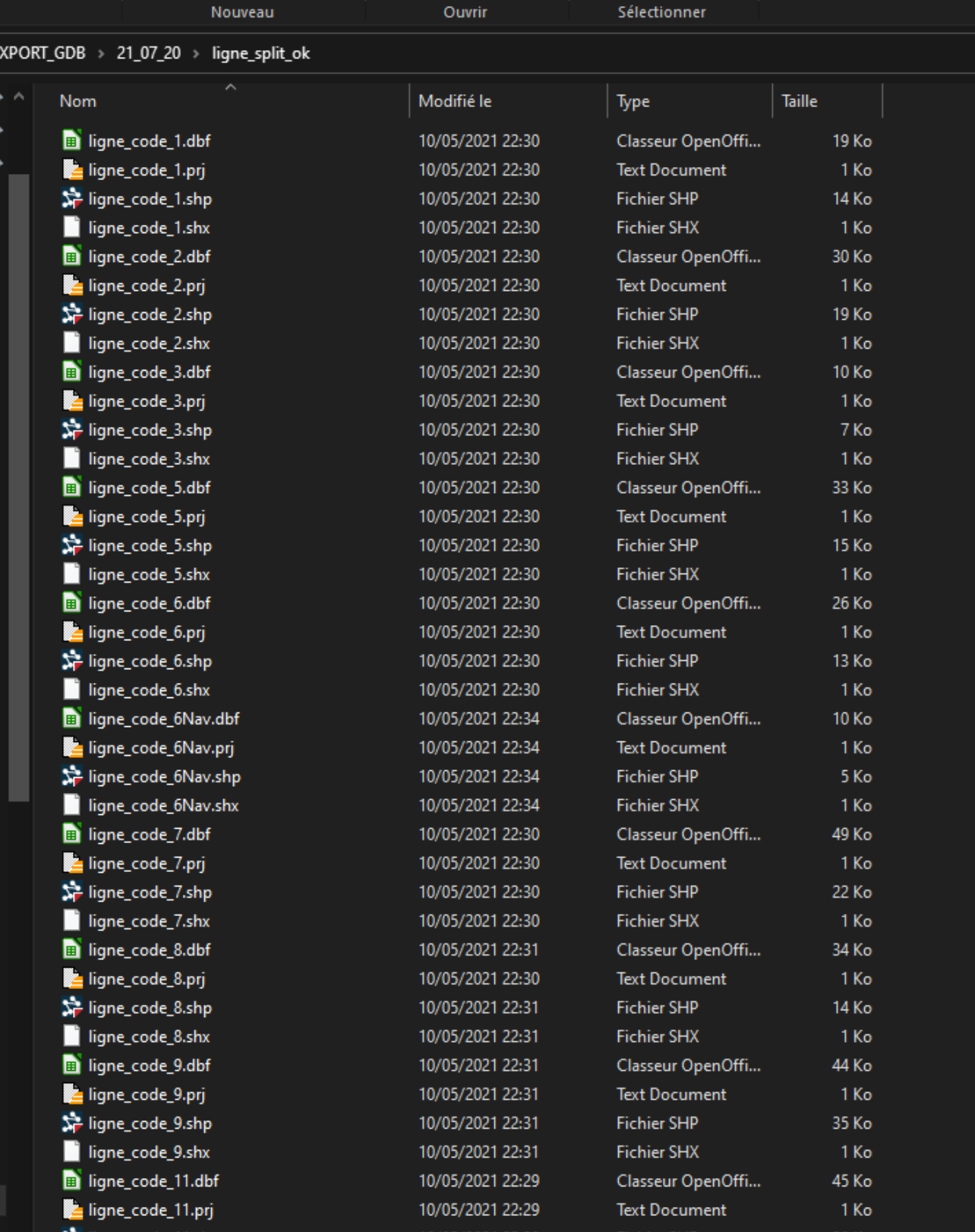
Task: Open the ligne_split_ok breadcrumb segment
Action: [x=260, y=54]
